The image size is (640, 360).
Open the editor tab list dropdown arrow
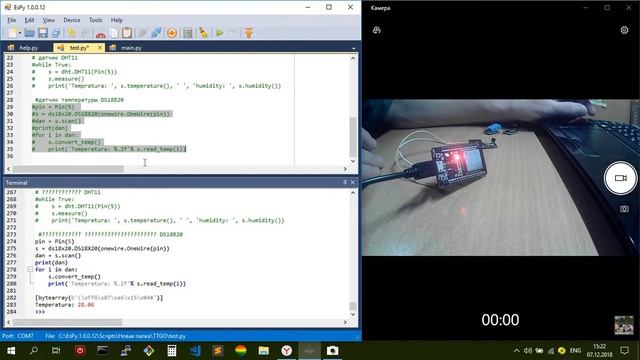(353, 48)
